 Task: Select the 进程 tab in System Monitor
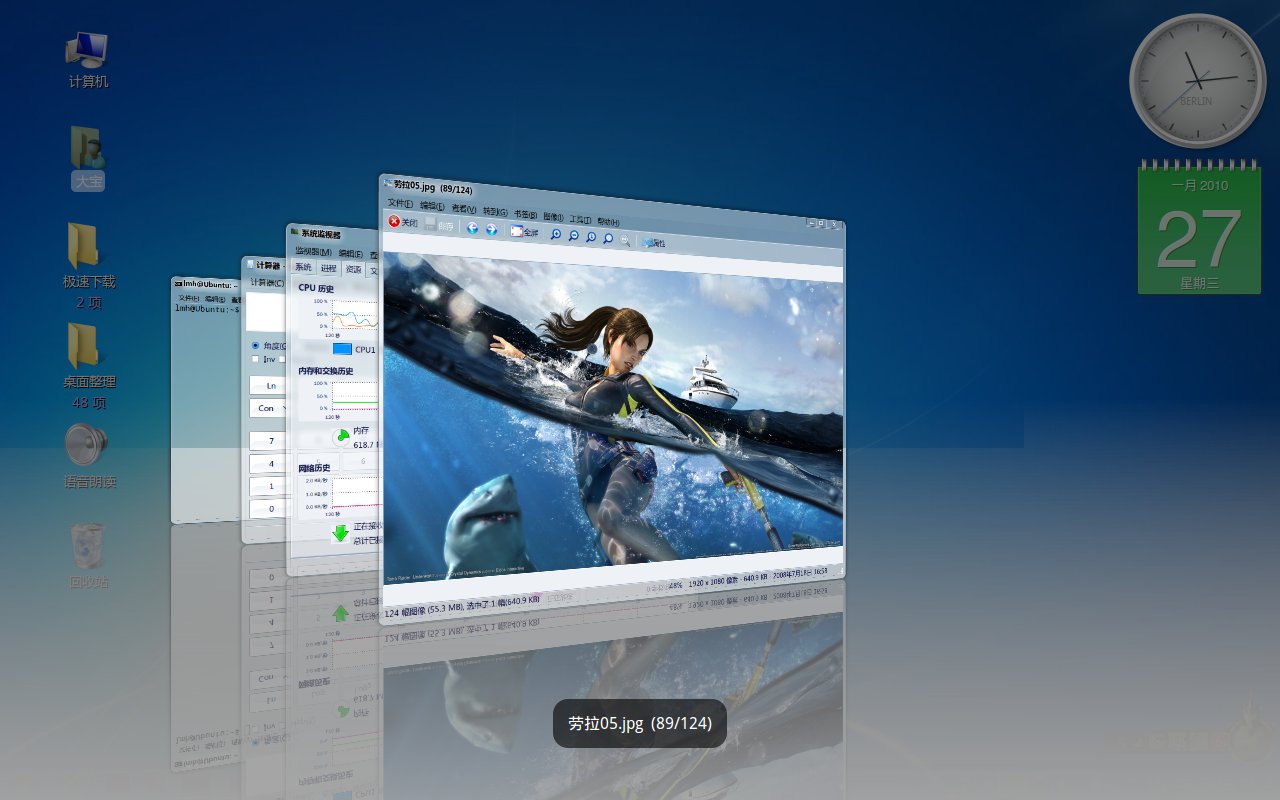pyautogui.click(x=328, y=269)
